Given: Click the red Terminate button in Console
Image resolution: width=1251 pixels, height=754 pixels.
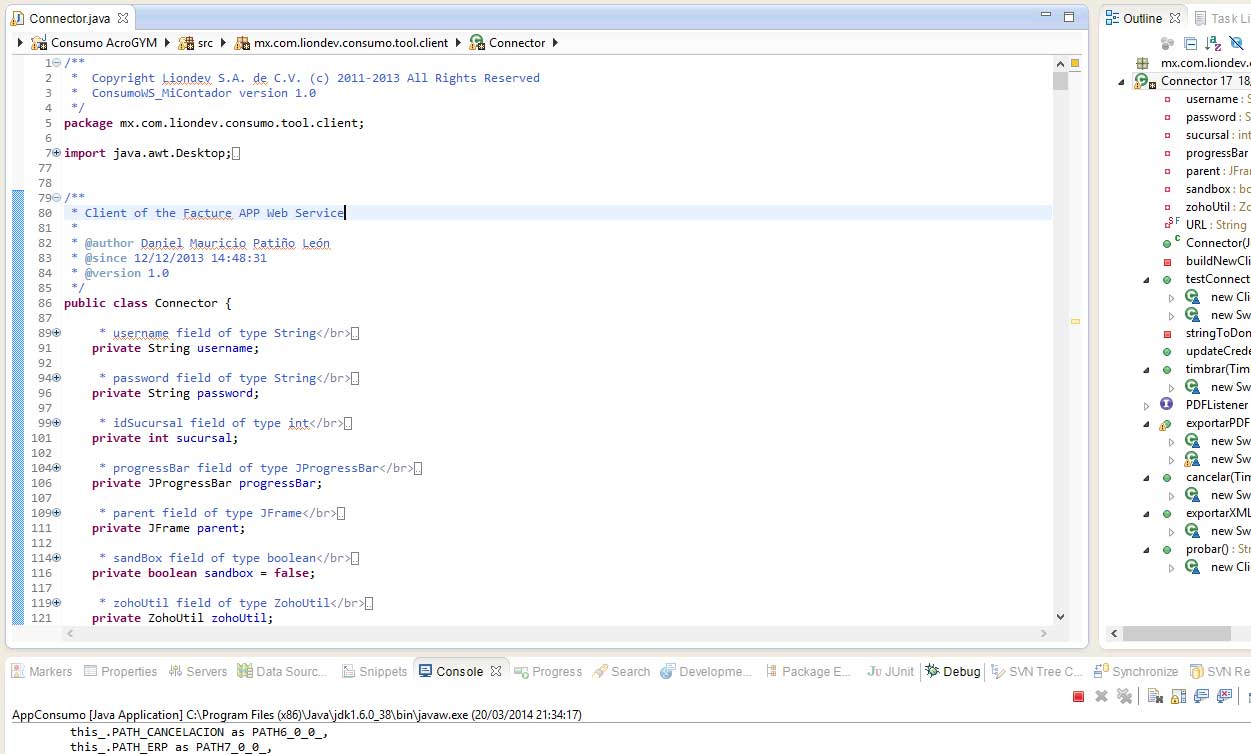Looking at the screenshot, I should tap(1078, 696).
